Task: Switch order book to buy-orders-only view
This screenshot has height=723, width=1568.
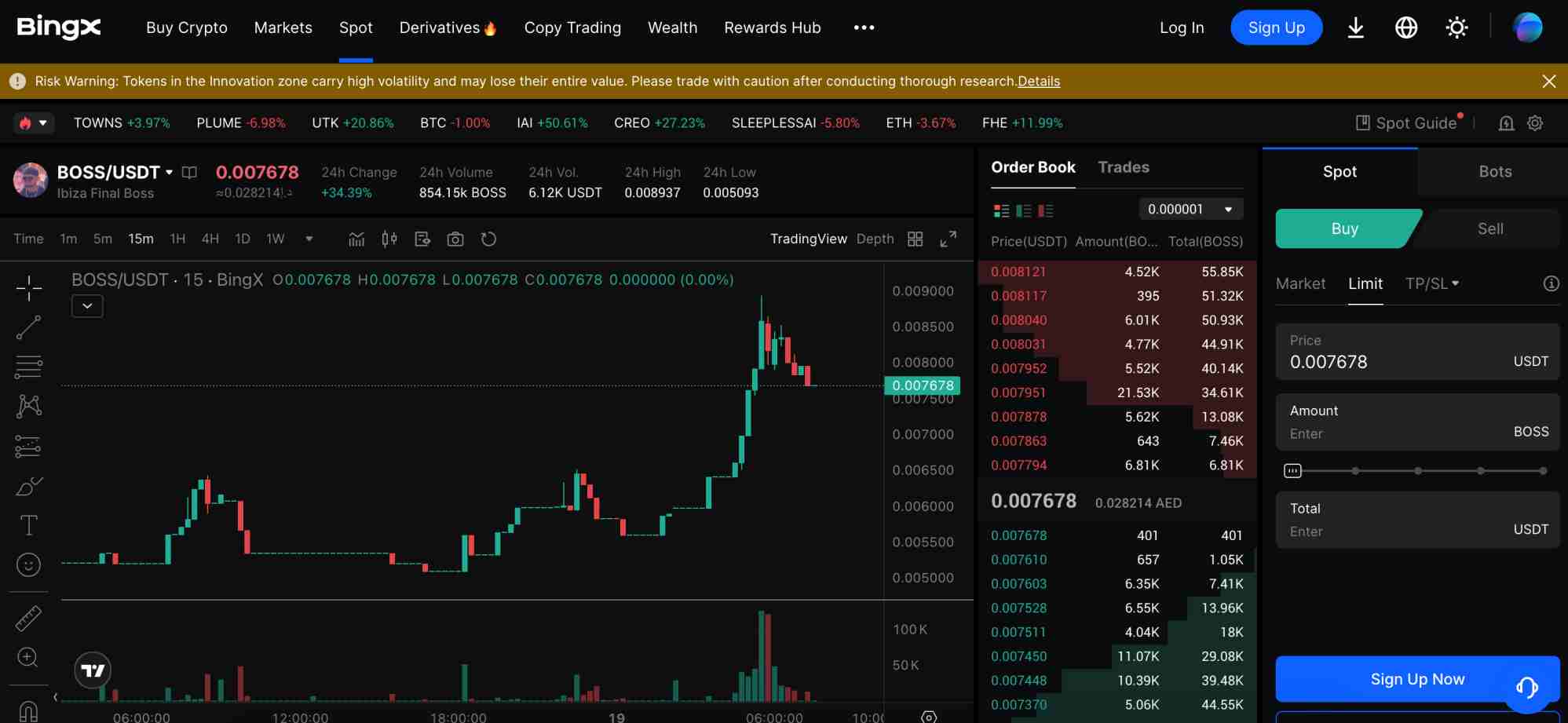Action: tap(1022, 210)
